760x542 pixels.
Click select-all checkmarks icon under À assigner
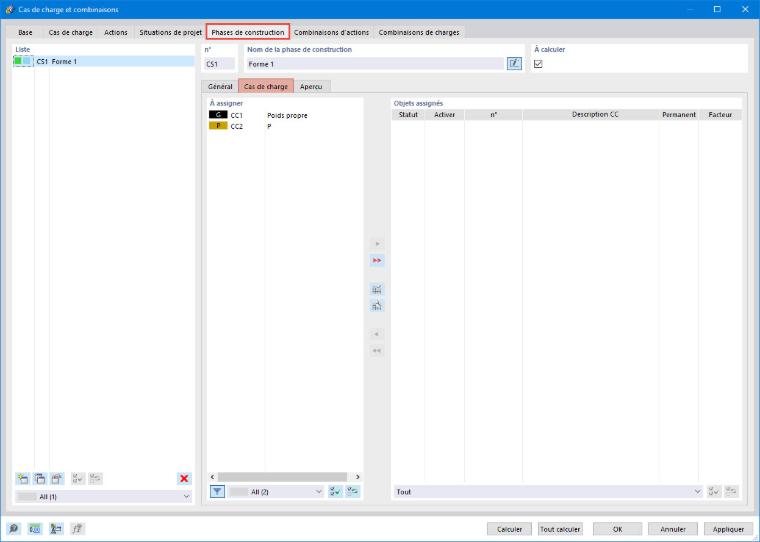coord(335,492)
